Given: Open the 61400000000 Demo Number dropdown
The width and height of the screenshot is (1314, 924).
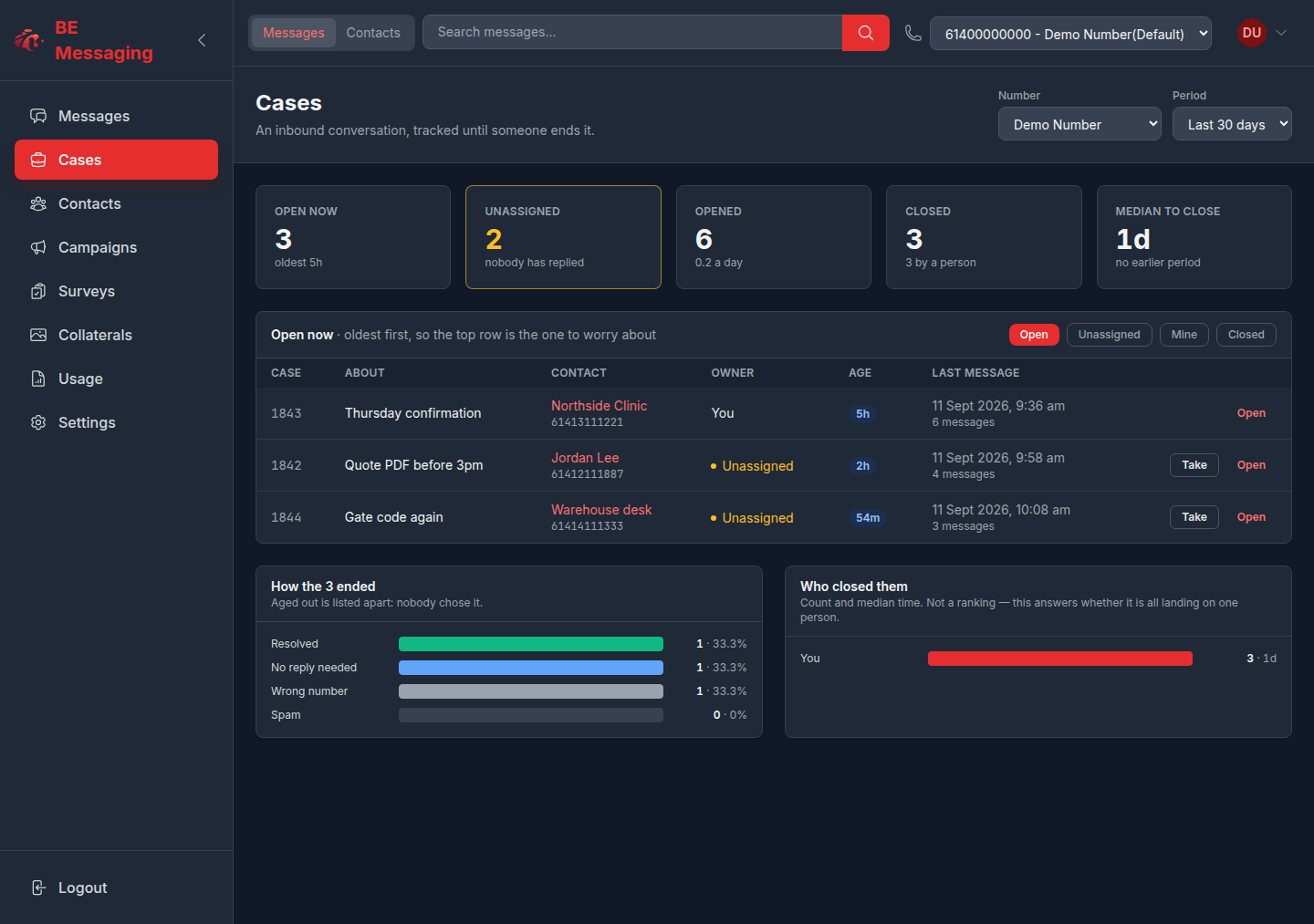Looking at the screenshot, I should (x=1070, y=34).
